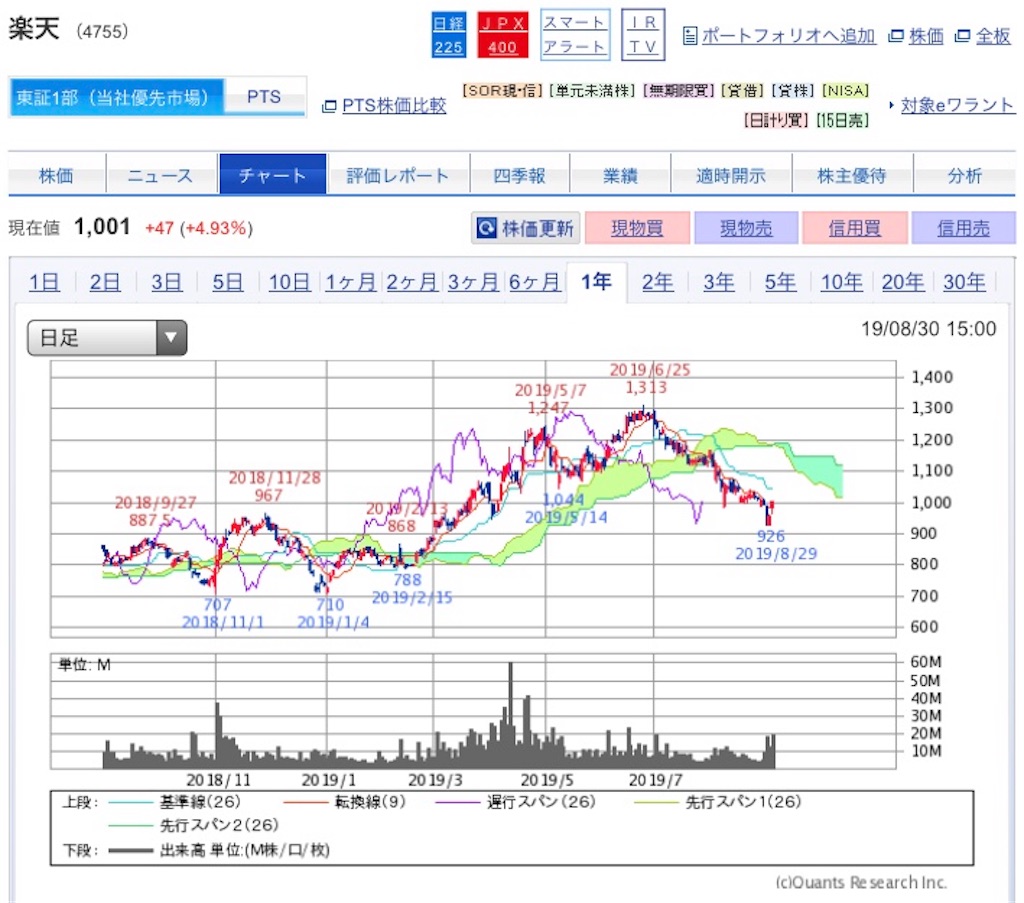Click the 現物売 button
Image resolution: width=1024 pixels, height=903 pixels.
746,228
